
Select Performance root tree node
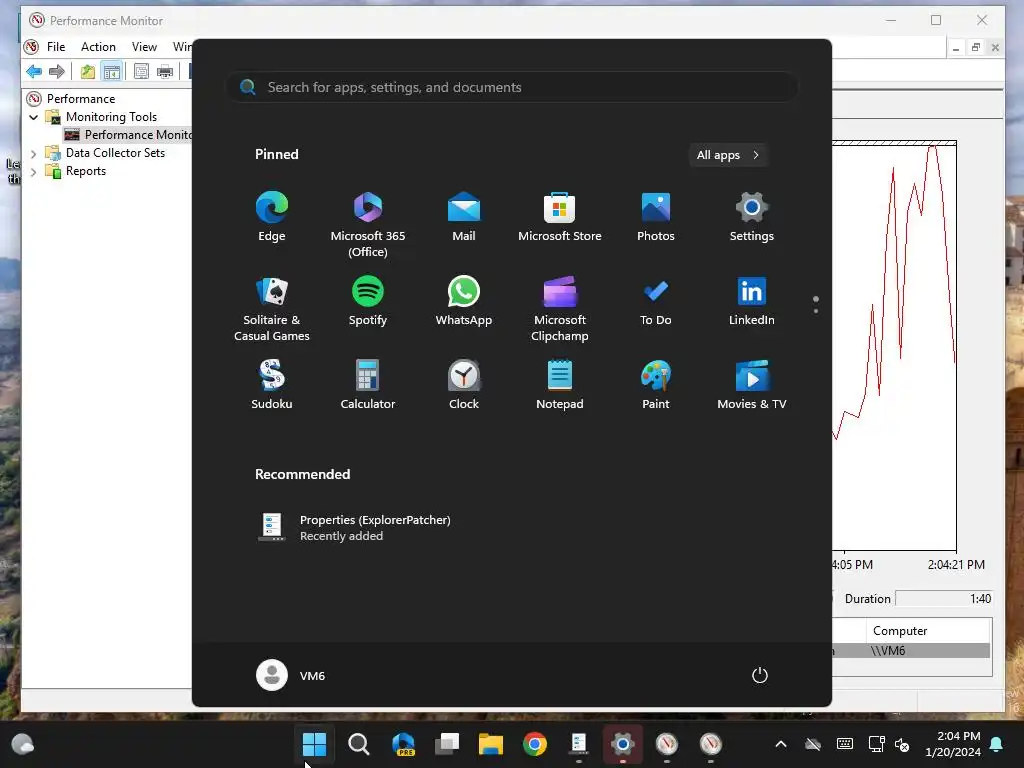coord(81,99)
